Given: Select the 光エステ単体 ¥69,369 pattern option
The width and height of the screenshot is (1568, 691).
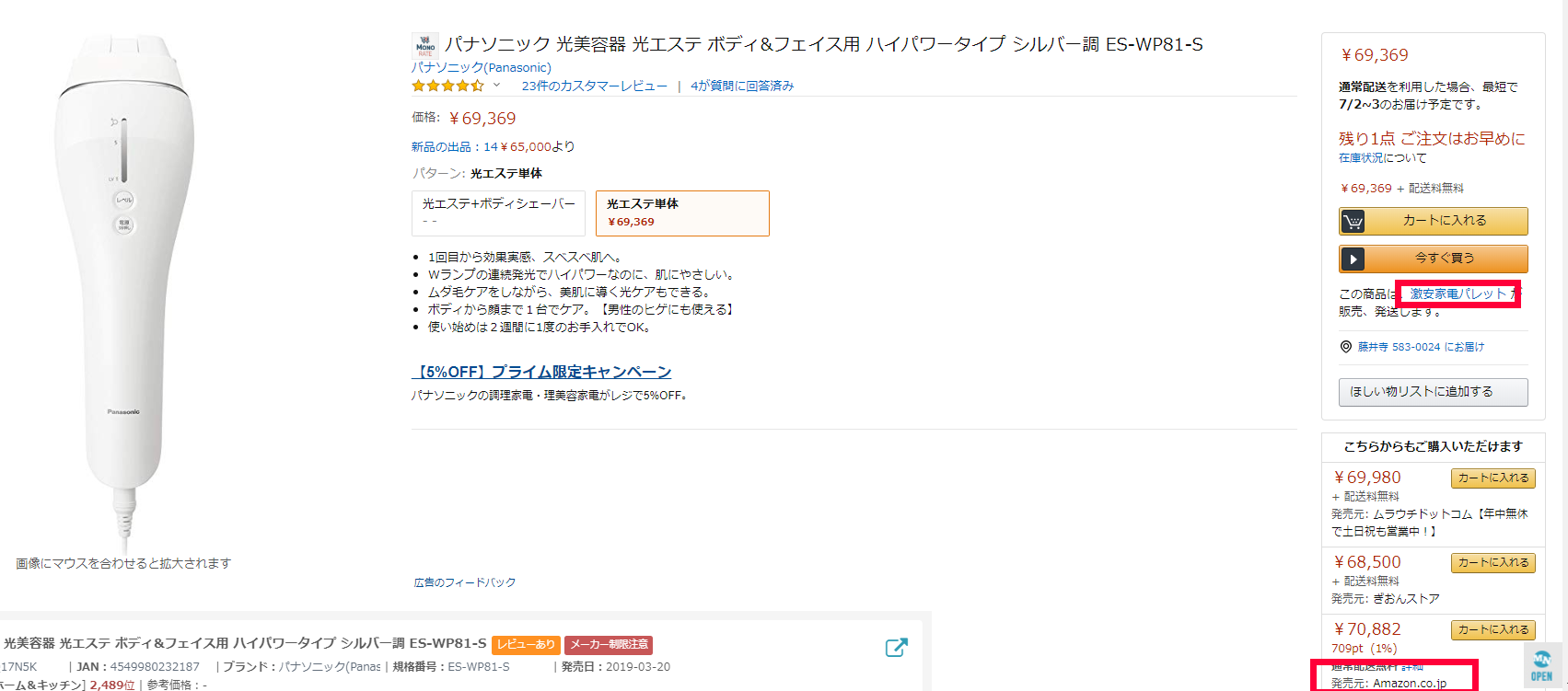Looking at the screenshot, I should pos(682,213).
